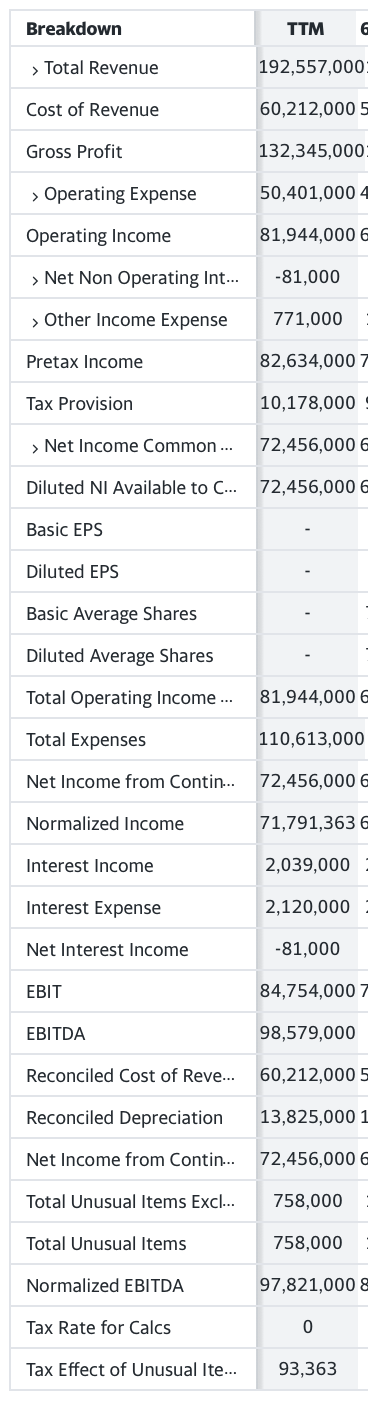Select TTM value 2,039,000

(x=307, y=866)
